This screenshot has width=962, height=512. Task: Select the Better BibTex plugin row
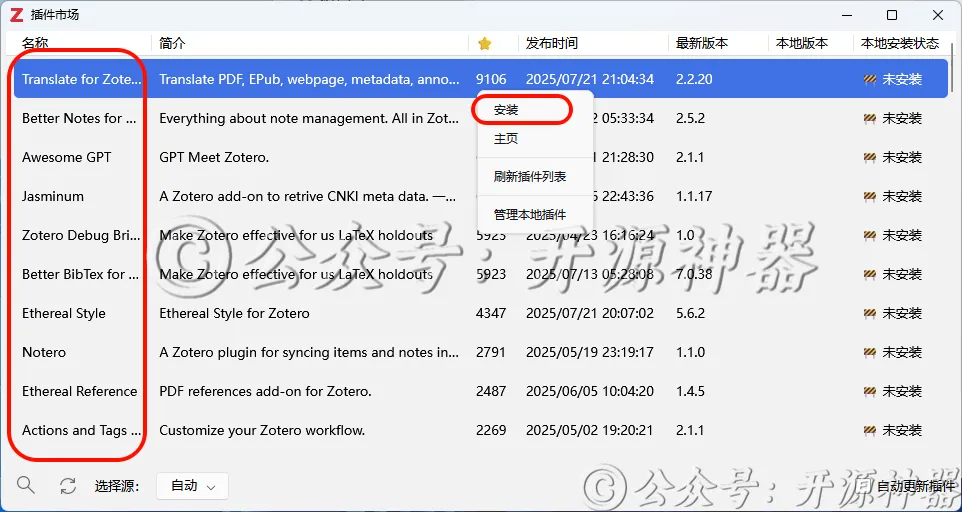[481, 274]
